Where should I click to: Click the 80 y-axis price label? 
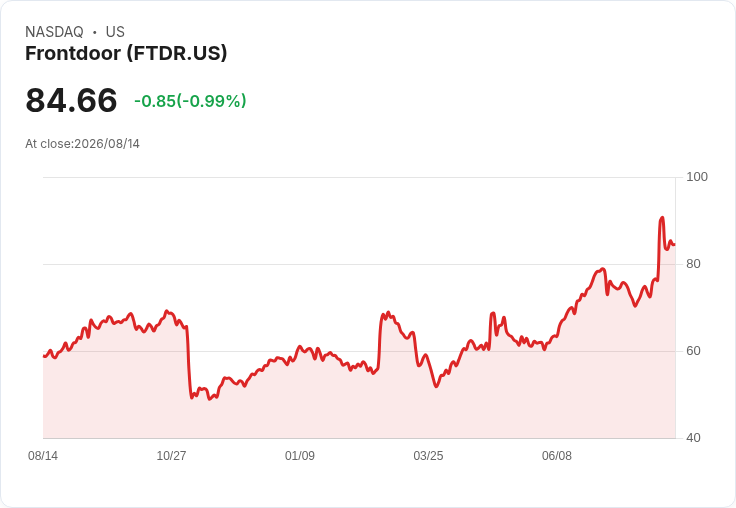pos(693,264)
